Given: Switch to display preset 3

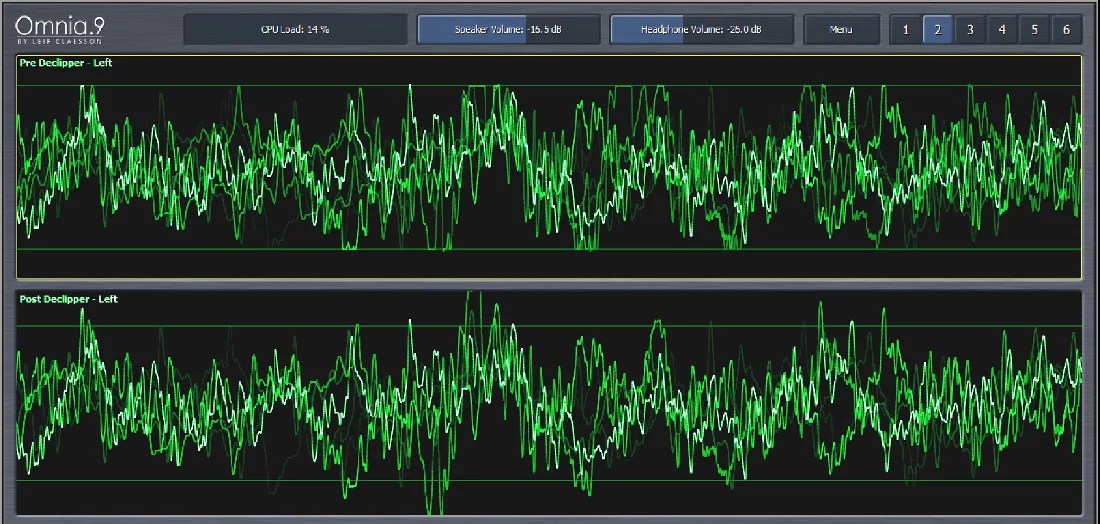Looking at the screenshot, I should point(970,29).
